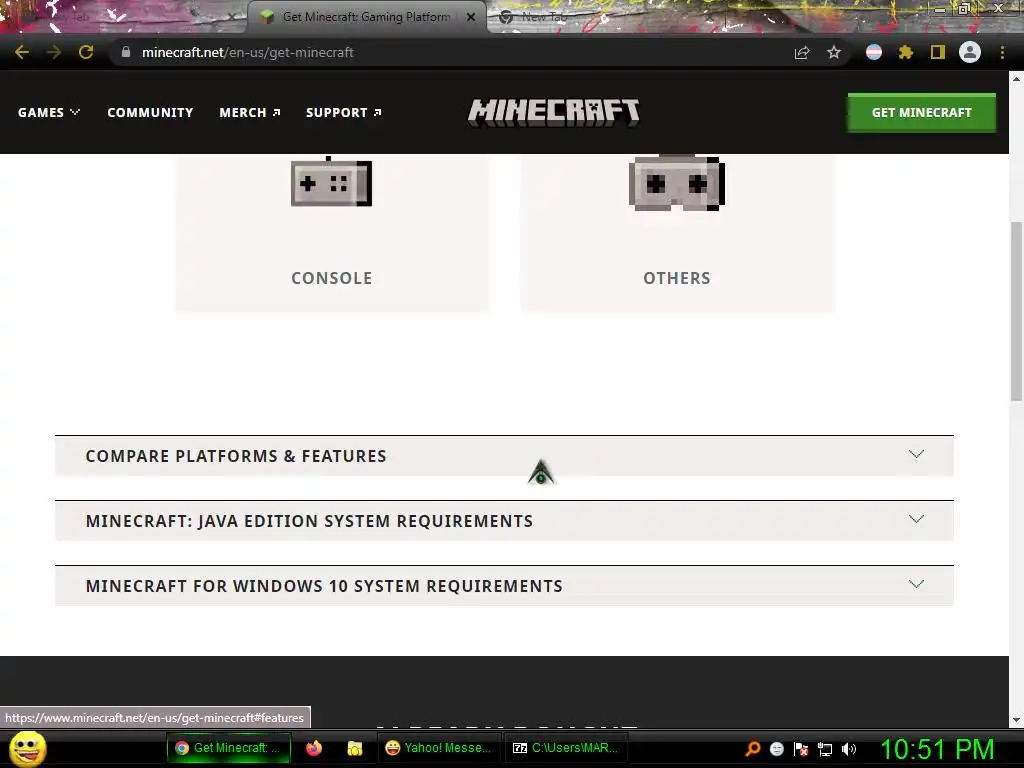Viewport: 1024px width, 768px height.
Task: Close the Get Minecraft tab
Action: click(x=471, y=17)
